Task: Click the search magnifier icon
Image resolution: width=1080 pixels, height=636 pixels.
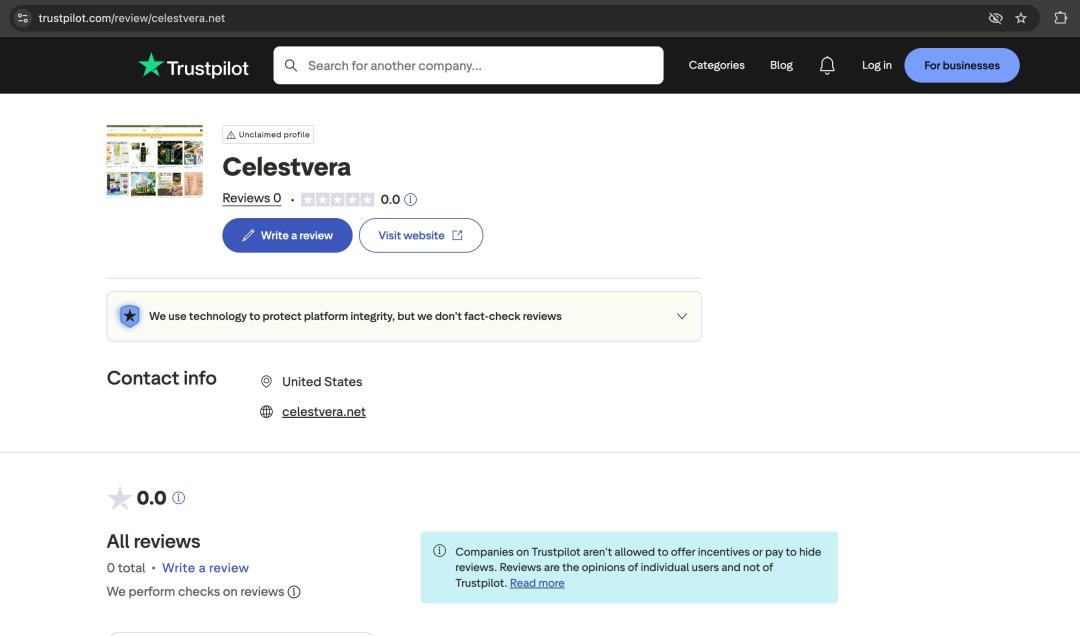Action: [291, 65]
